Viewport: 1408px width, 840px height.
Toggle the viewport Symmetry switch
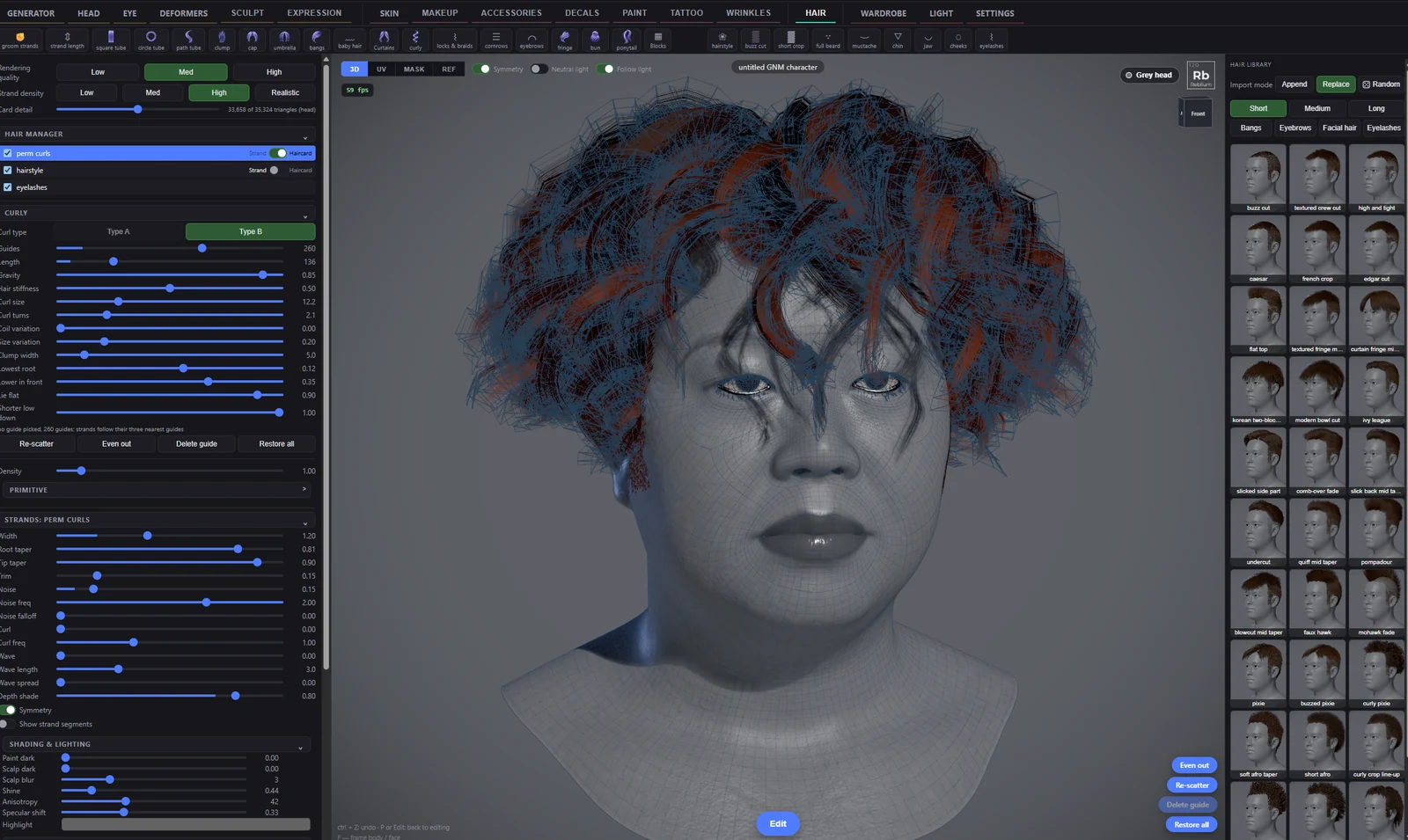coord(482,69)
